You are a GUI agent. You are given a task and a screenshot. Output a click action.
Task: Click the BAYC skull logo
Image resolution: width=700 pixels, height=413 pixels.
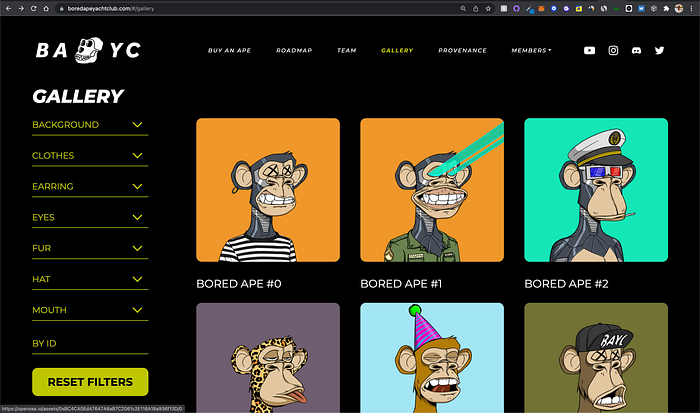(88, 50)
